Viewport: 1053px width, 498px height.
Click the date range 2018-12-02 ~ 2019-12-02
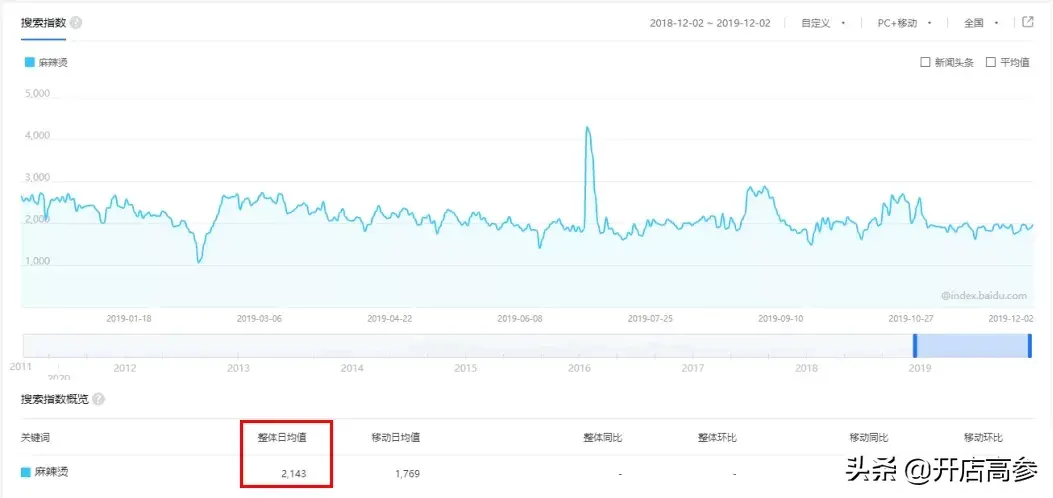pos(711,23)
